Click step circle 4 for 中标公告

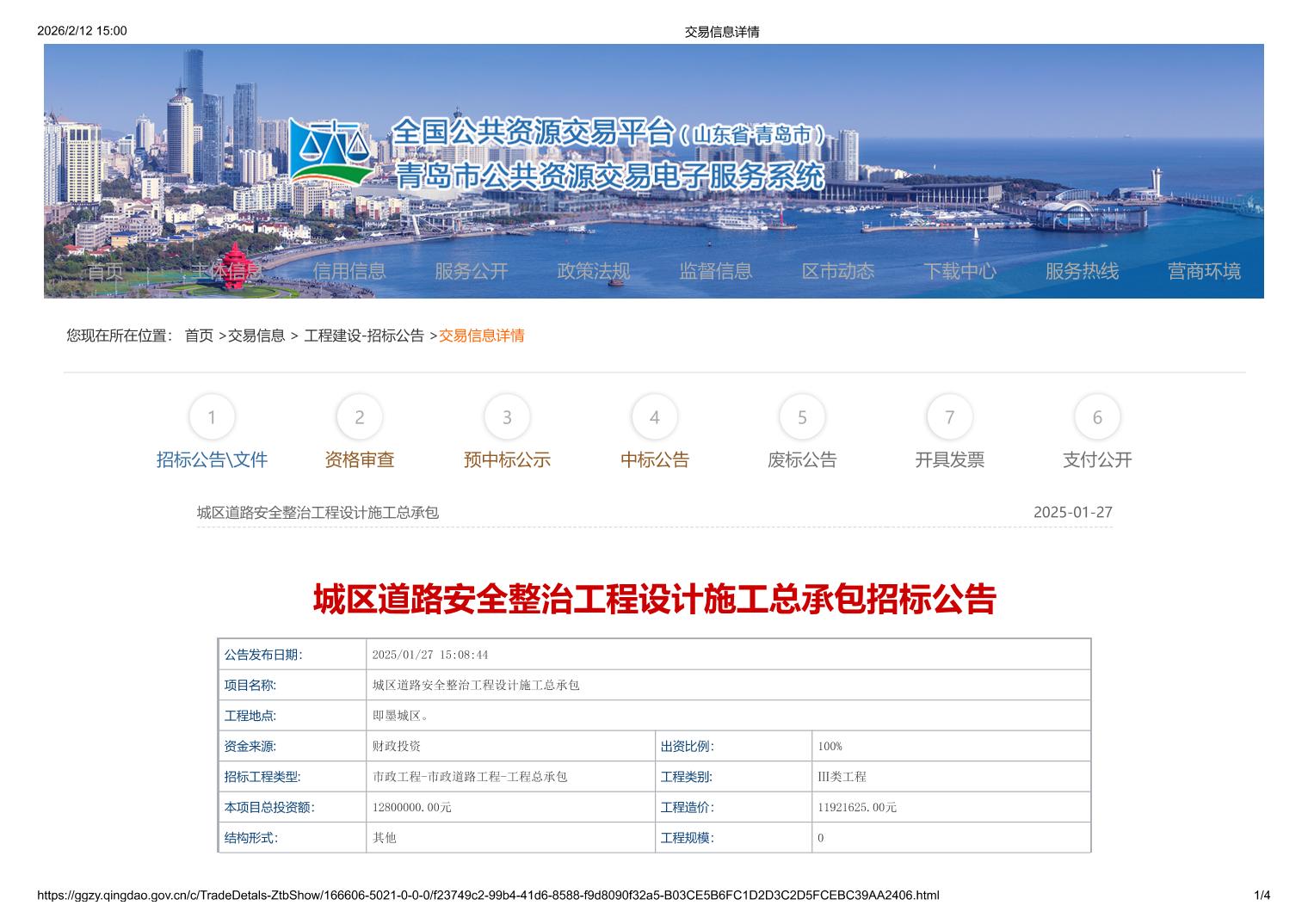tap(655, 417)
